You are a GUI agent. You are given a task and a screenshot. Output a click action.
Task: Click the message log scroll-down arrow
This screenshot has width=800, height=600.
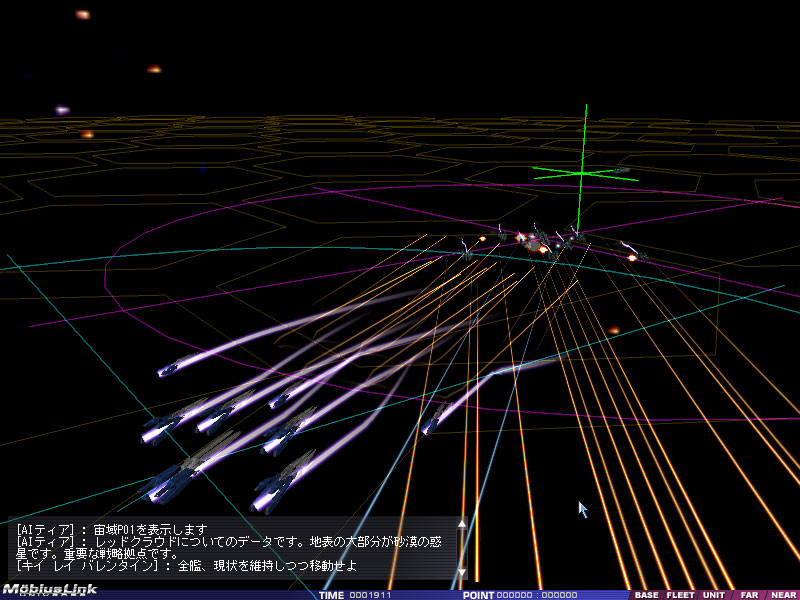462,572
